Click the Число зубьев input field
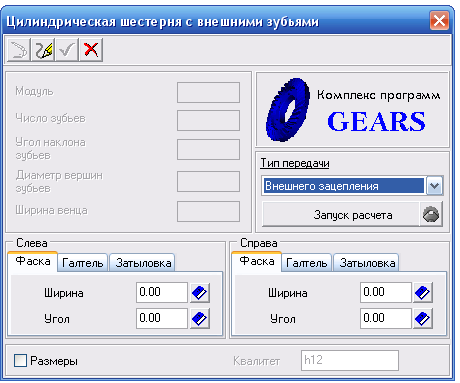460x383 pixels. point(208,120)
